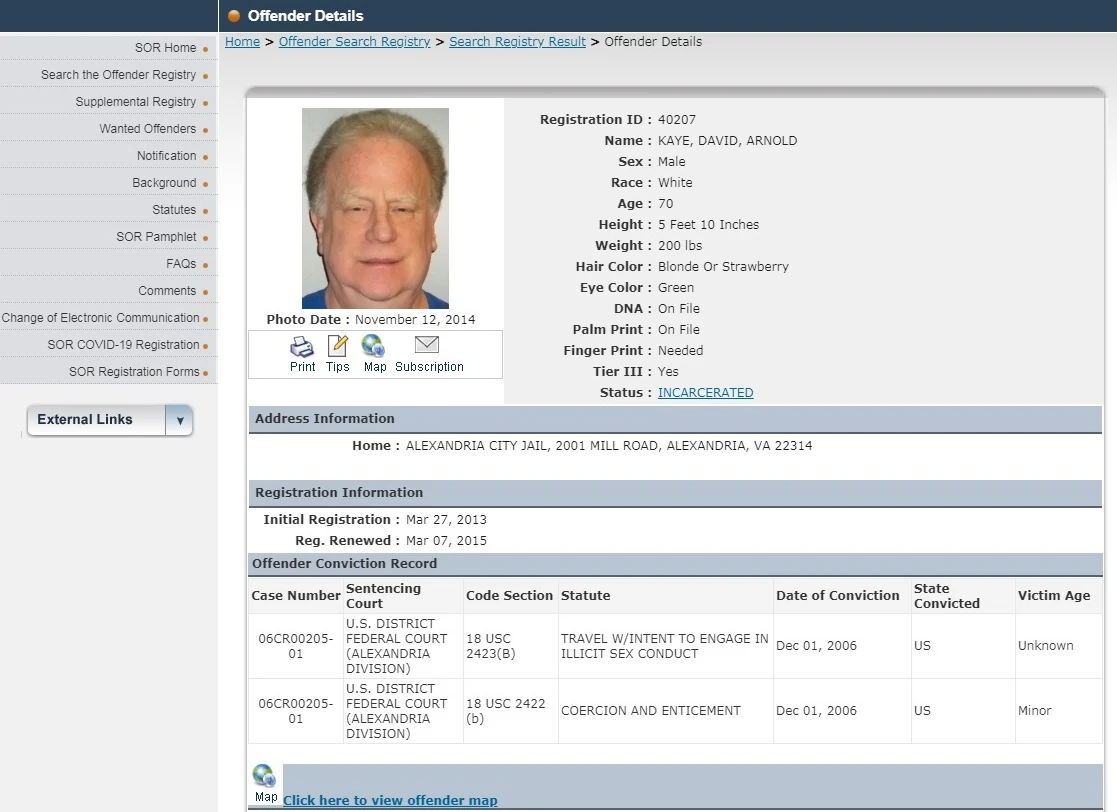
Task: Open Offender Search Registry breadcrumb link
Action: point(354,41)
